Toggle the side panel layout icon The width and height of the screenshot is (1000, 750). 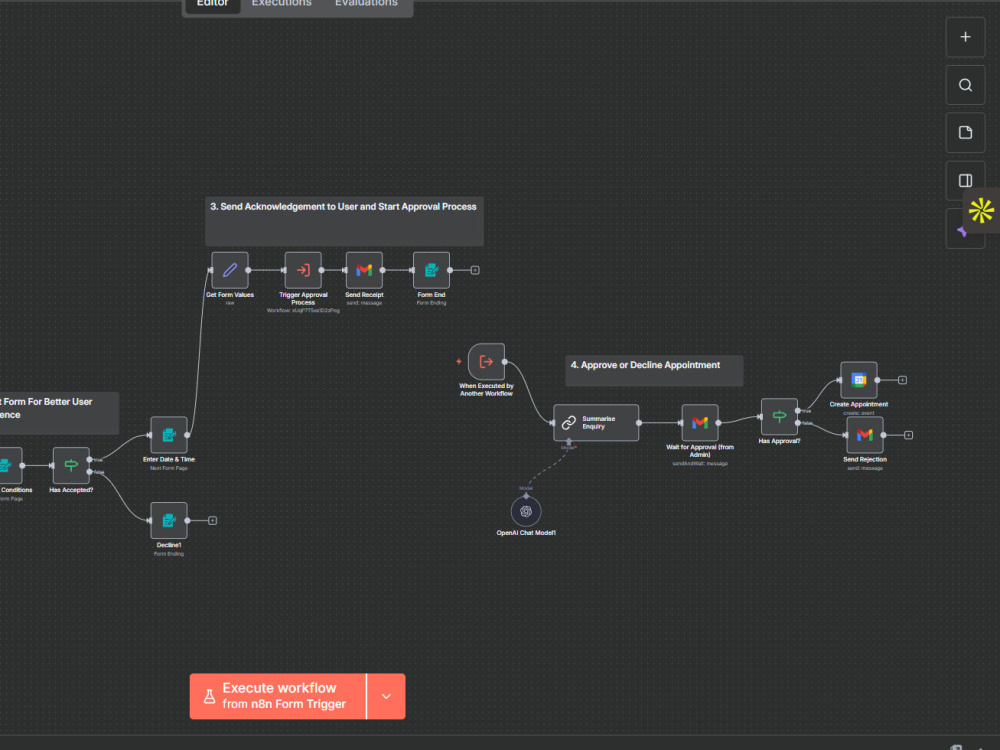pyautogui.click(x=965, y=180)
